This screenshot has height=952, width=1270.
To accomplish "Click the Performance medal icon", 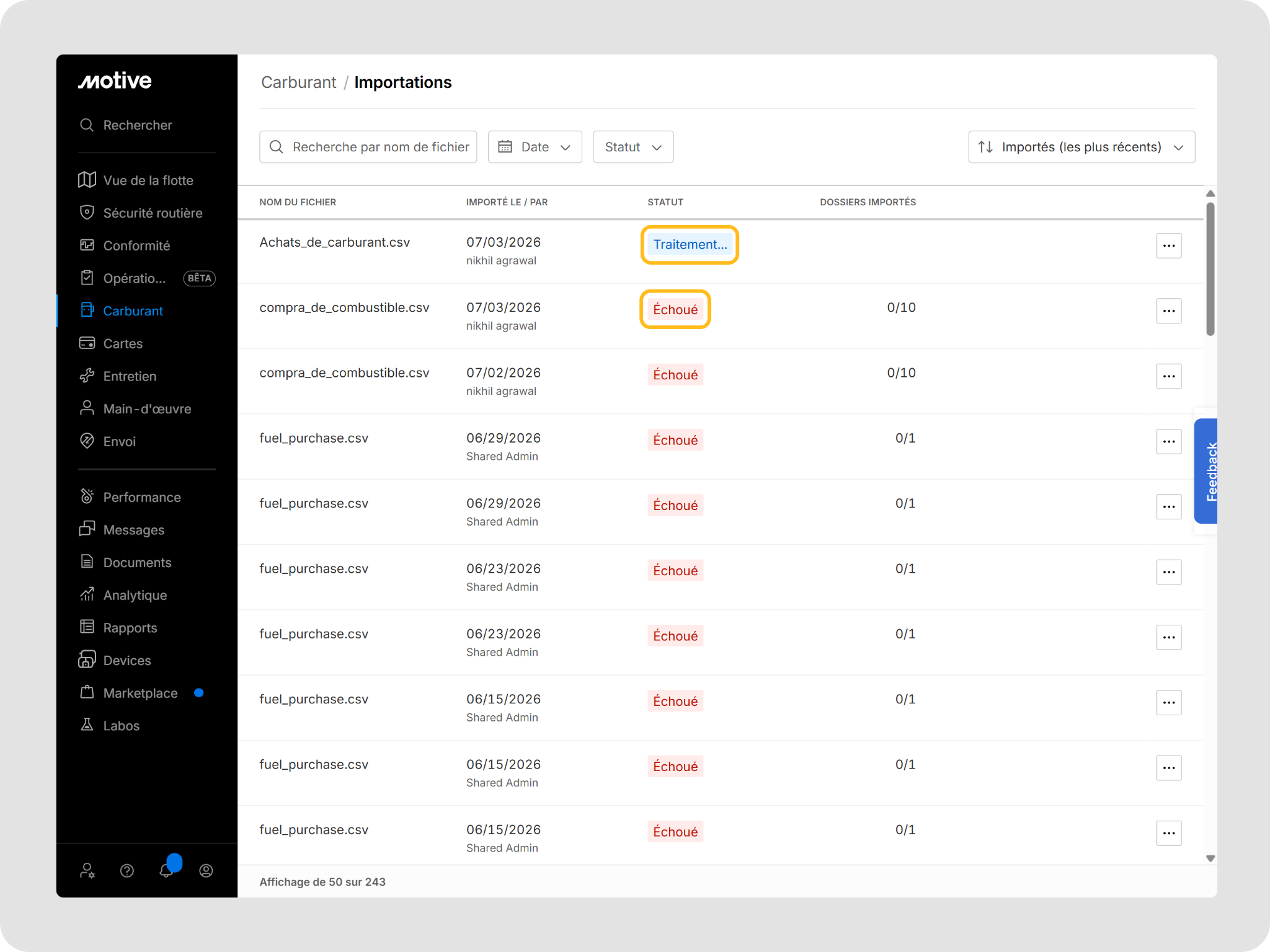I will (x=87, y=497).
